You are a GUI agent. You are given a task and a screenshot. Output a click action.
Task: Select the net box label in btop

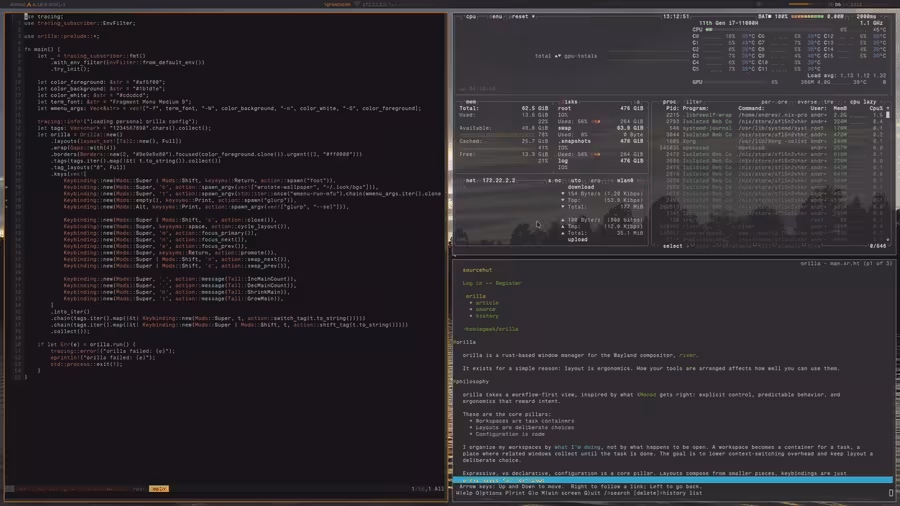pyautogui.click(x=471, y=180)
